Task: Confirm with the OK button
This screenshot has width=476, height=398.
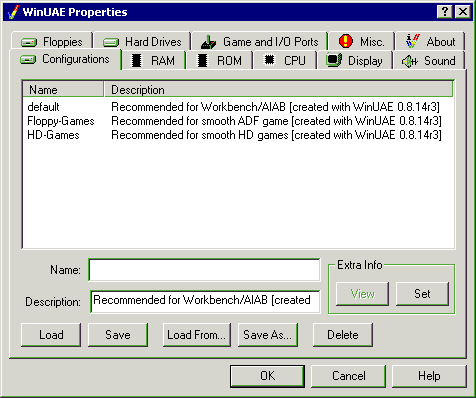Action: [x=267, y=376]
